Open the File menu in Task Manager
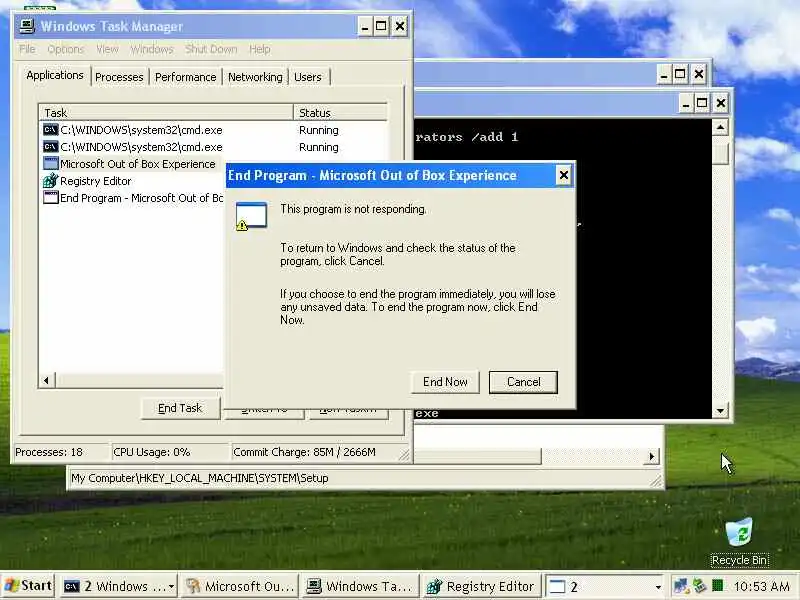800x600 pixels. (28, 49)
